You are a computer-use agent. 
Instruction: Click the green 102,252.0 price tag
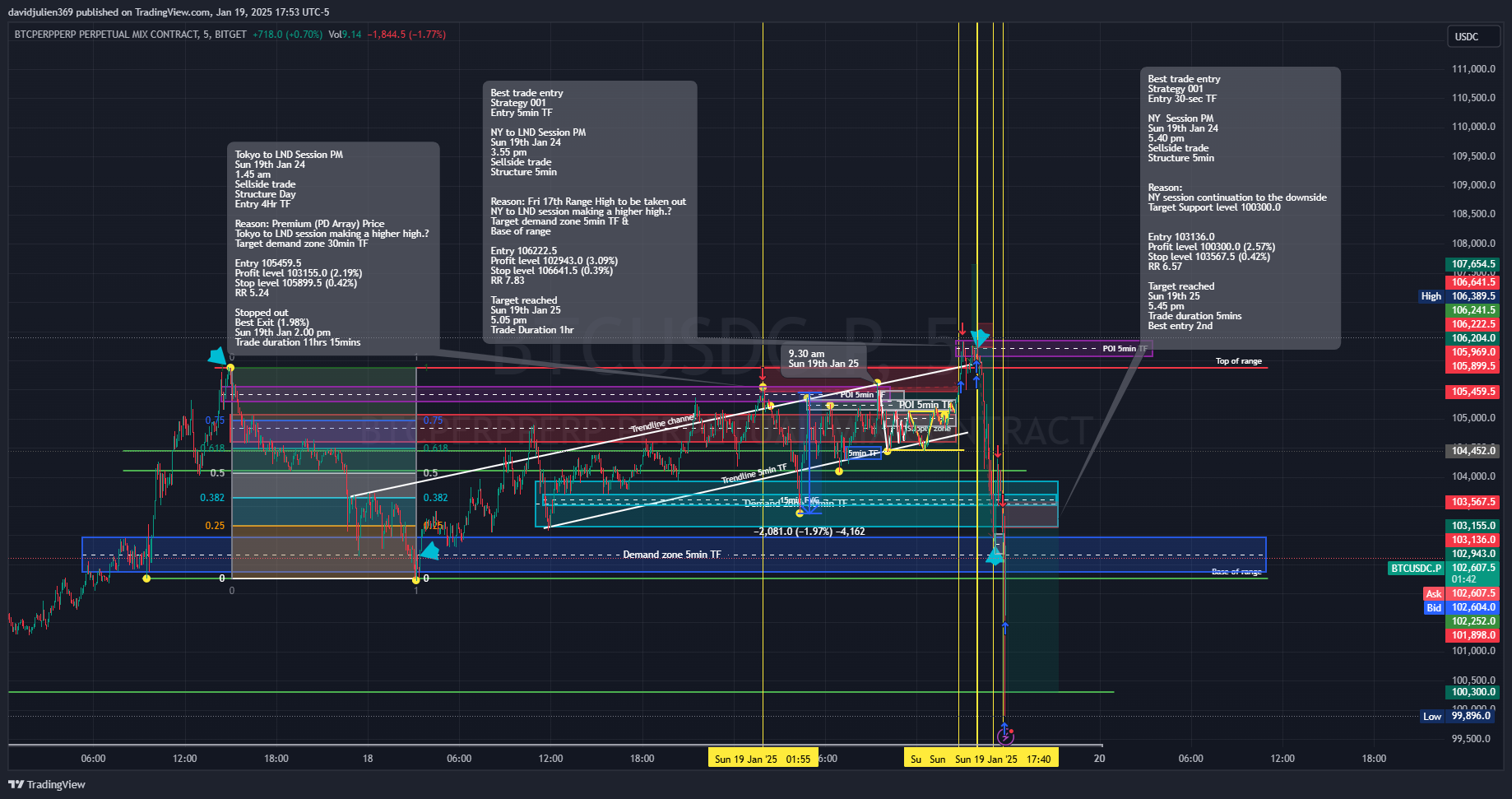point(1473,621)
